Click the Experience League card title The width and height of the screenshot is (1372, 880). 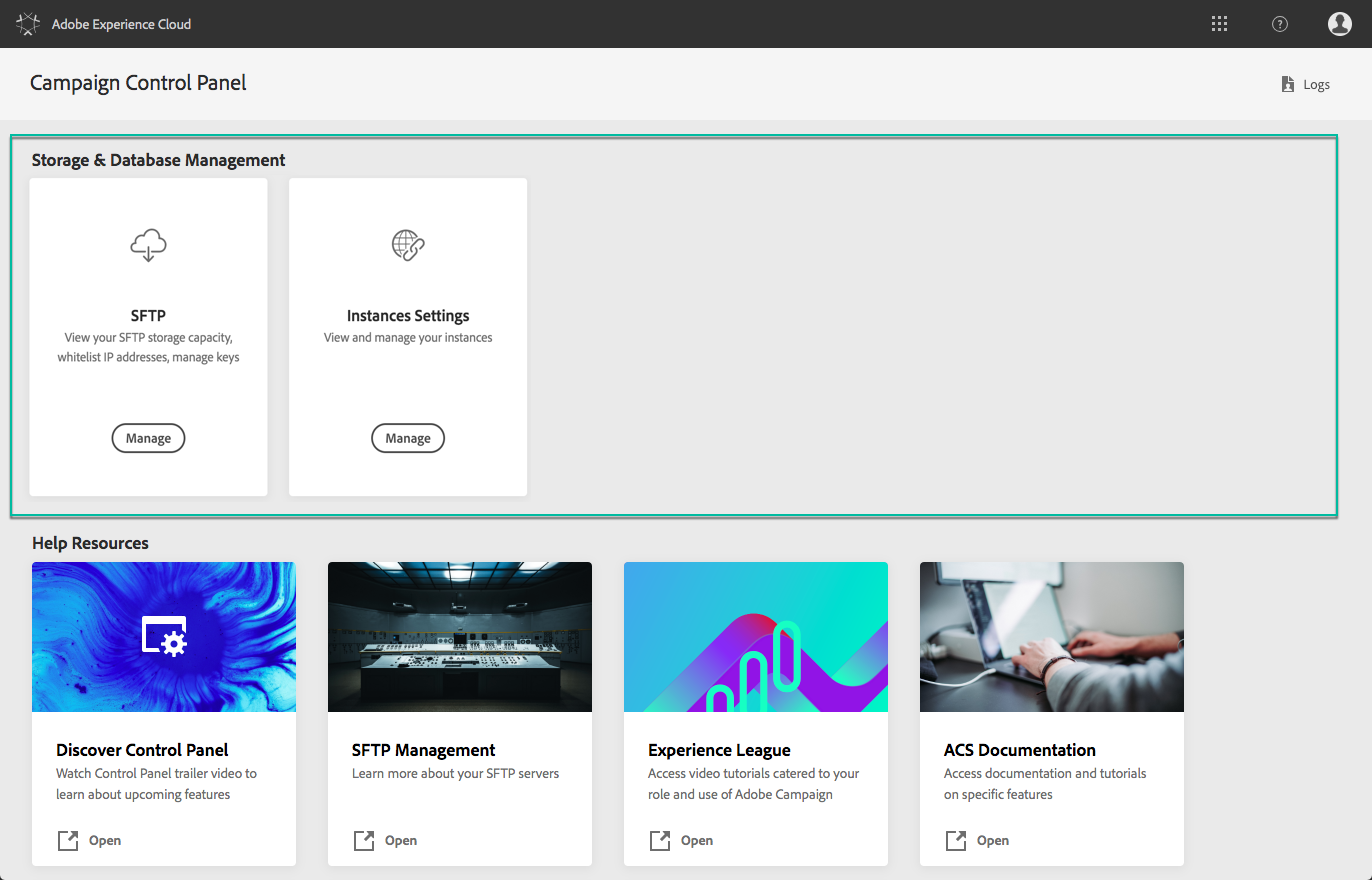click(x=719, y=750)
